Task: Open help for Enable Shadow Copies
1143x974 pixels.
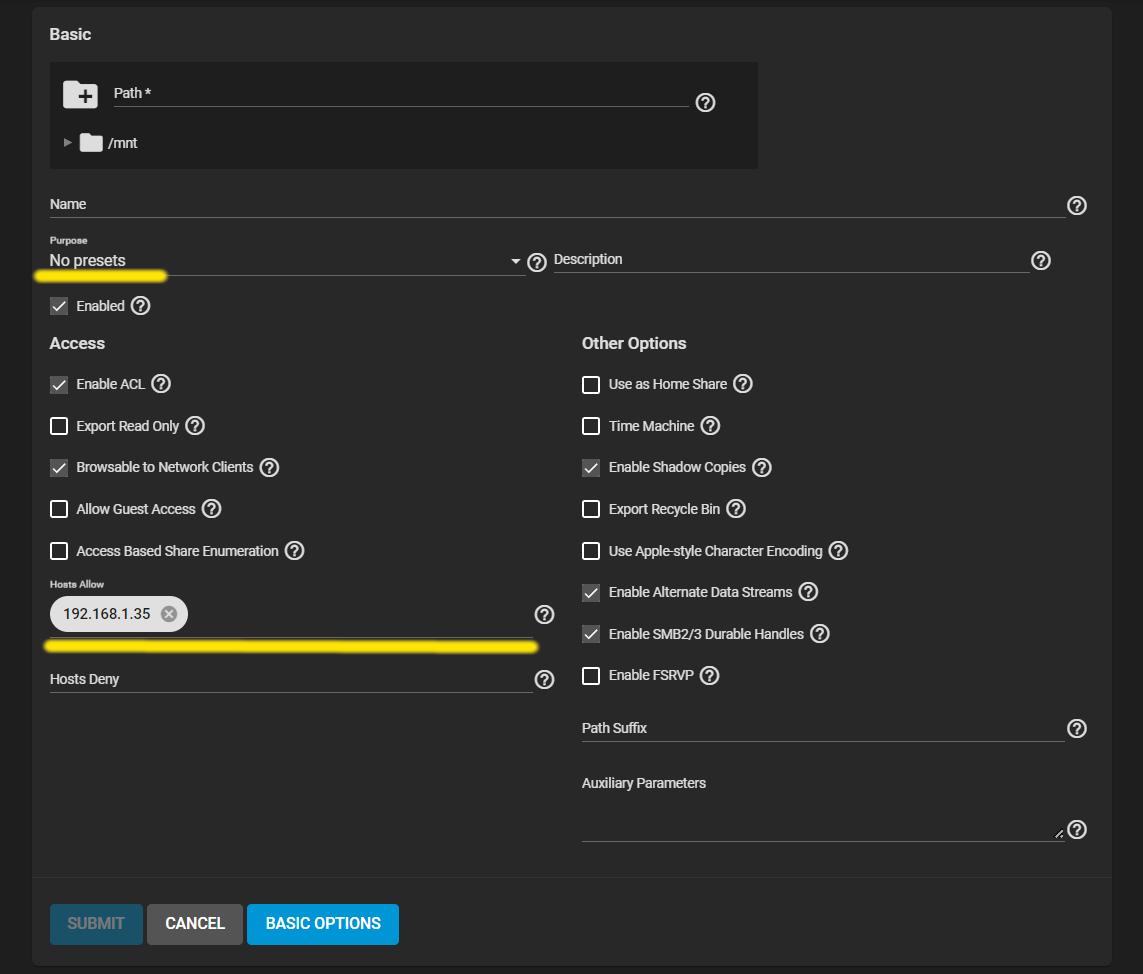Action: coord(762,467)
